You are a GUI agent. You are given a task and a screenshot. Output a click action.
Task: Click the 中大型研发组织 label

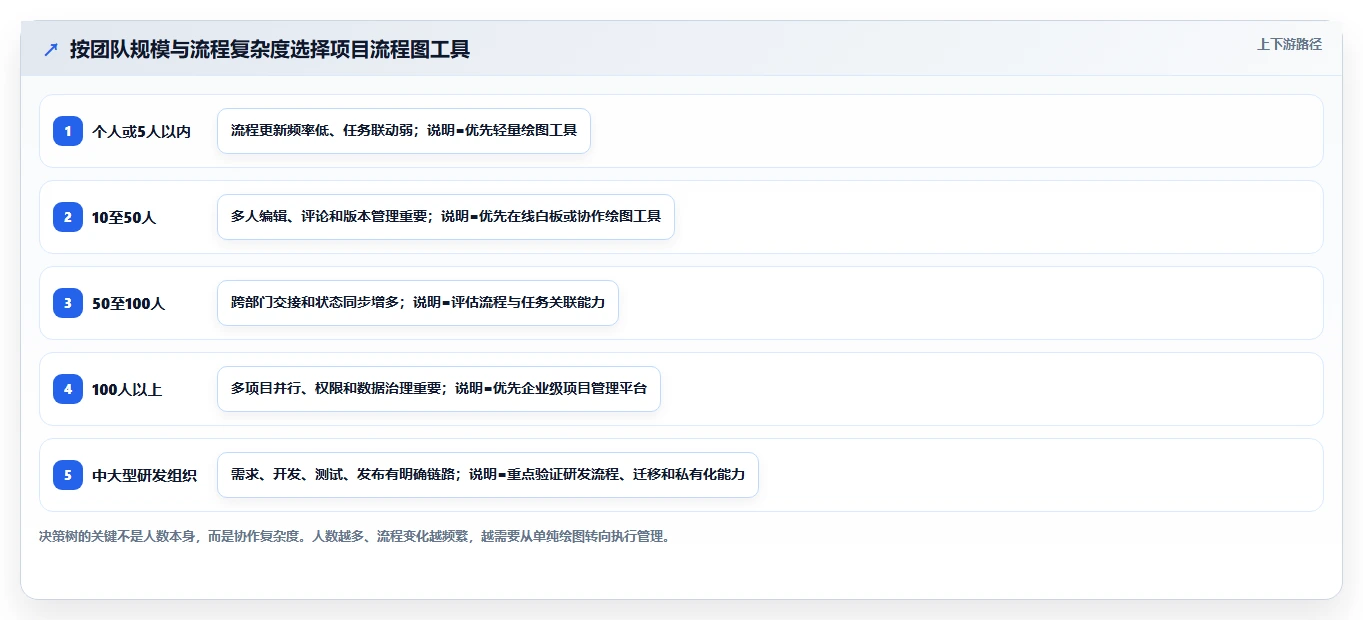click(x=145, y=475)
